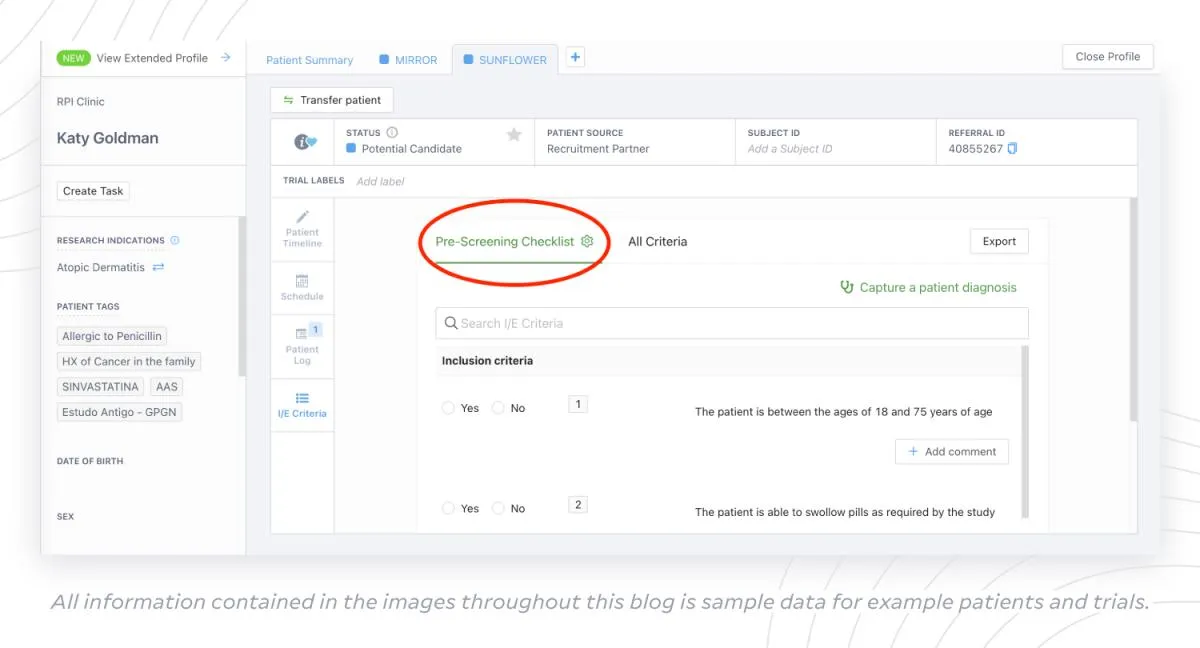Expand View Extended Profile arrow
Screen dimensions: 1200x648
225,58
